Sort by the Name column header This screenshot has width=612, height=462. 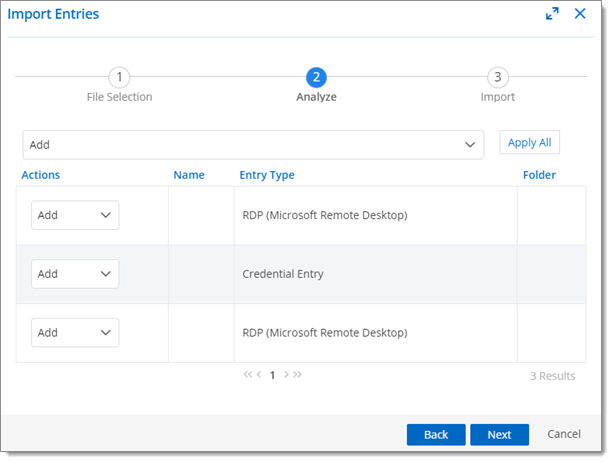pyautogui.click(x=189, y=175)
